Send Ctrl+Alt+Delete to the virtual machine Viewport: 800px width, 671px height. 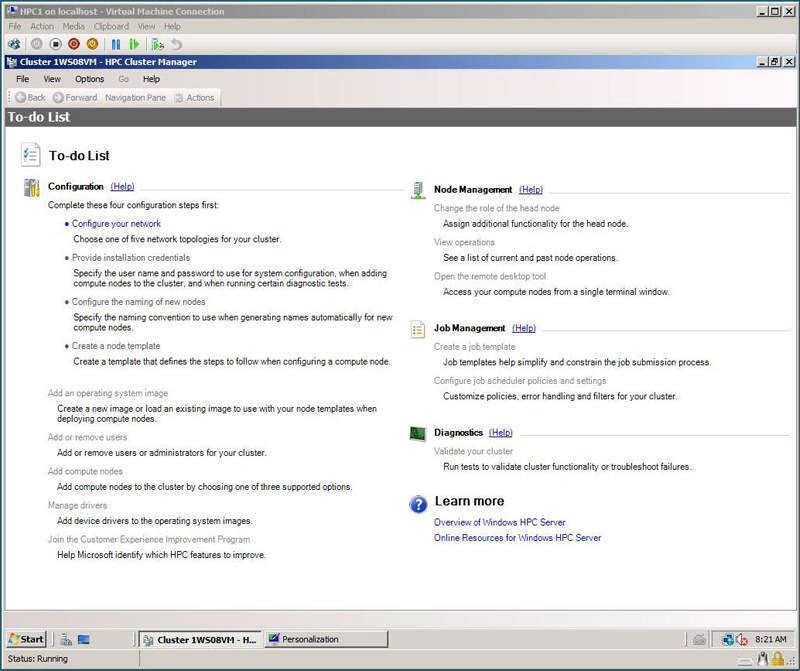click(x=14, y=44)
